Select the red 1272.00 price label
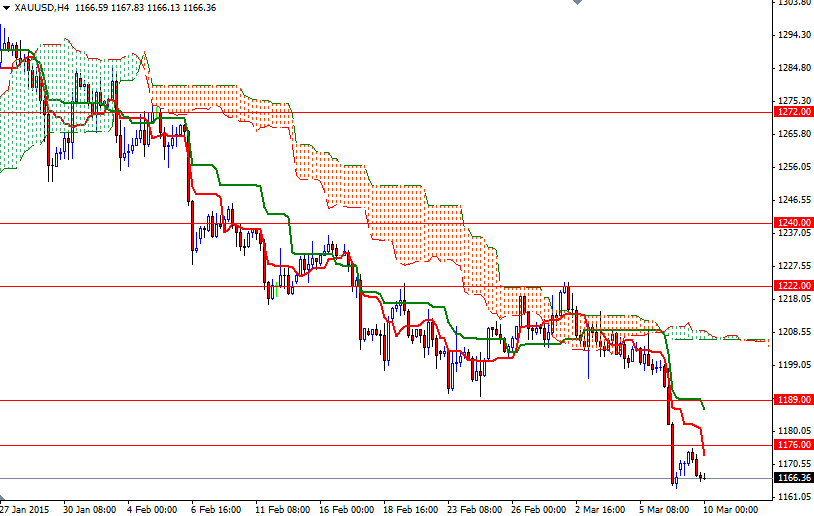The height and width of the screenshot is (516, 814). pyautogui.click(x=792, y=112)
